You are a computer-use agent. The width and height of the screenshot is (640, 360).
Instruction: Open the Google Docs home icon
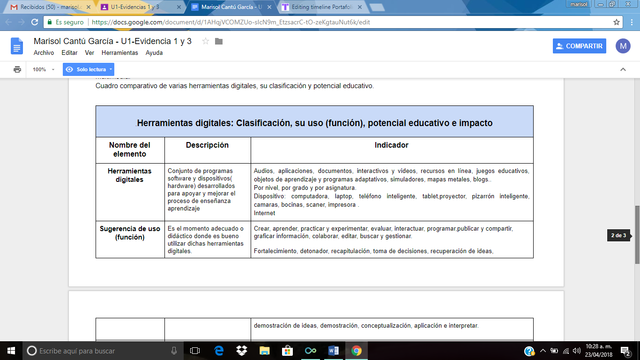pos(17,46)
